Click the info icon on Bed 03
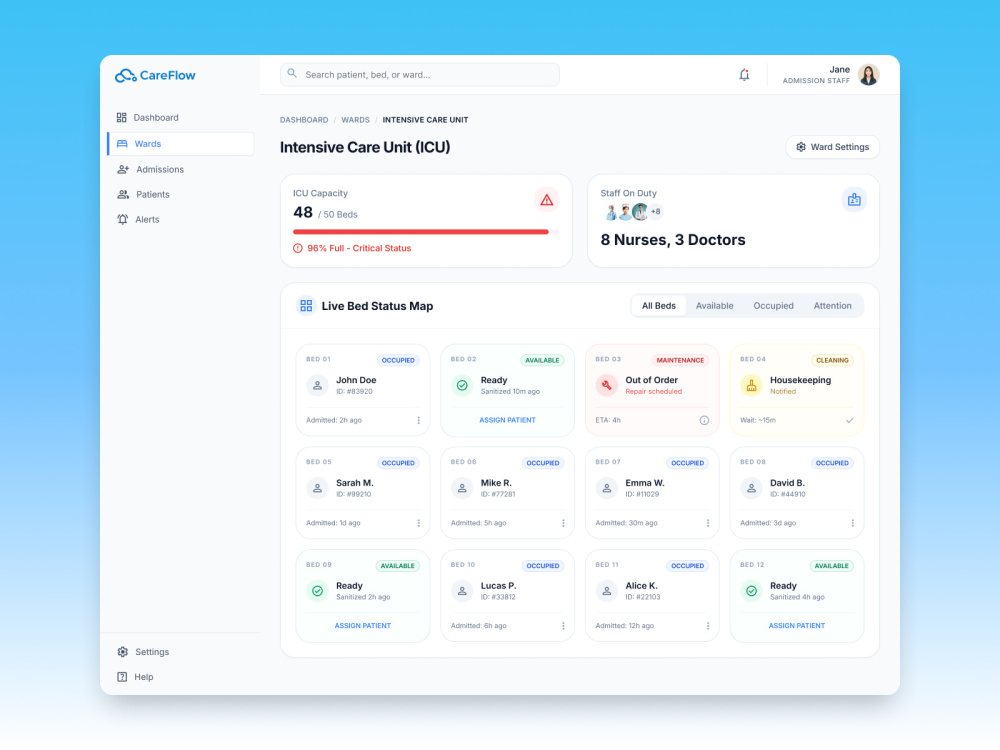This screenshot has height=750, width=1000. pyautogui.click(x=704, y=420)
